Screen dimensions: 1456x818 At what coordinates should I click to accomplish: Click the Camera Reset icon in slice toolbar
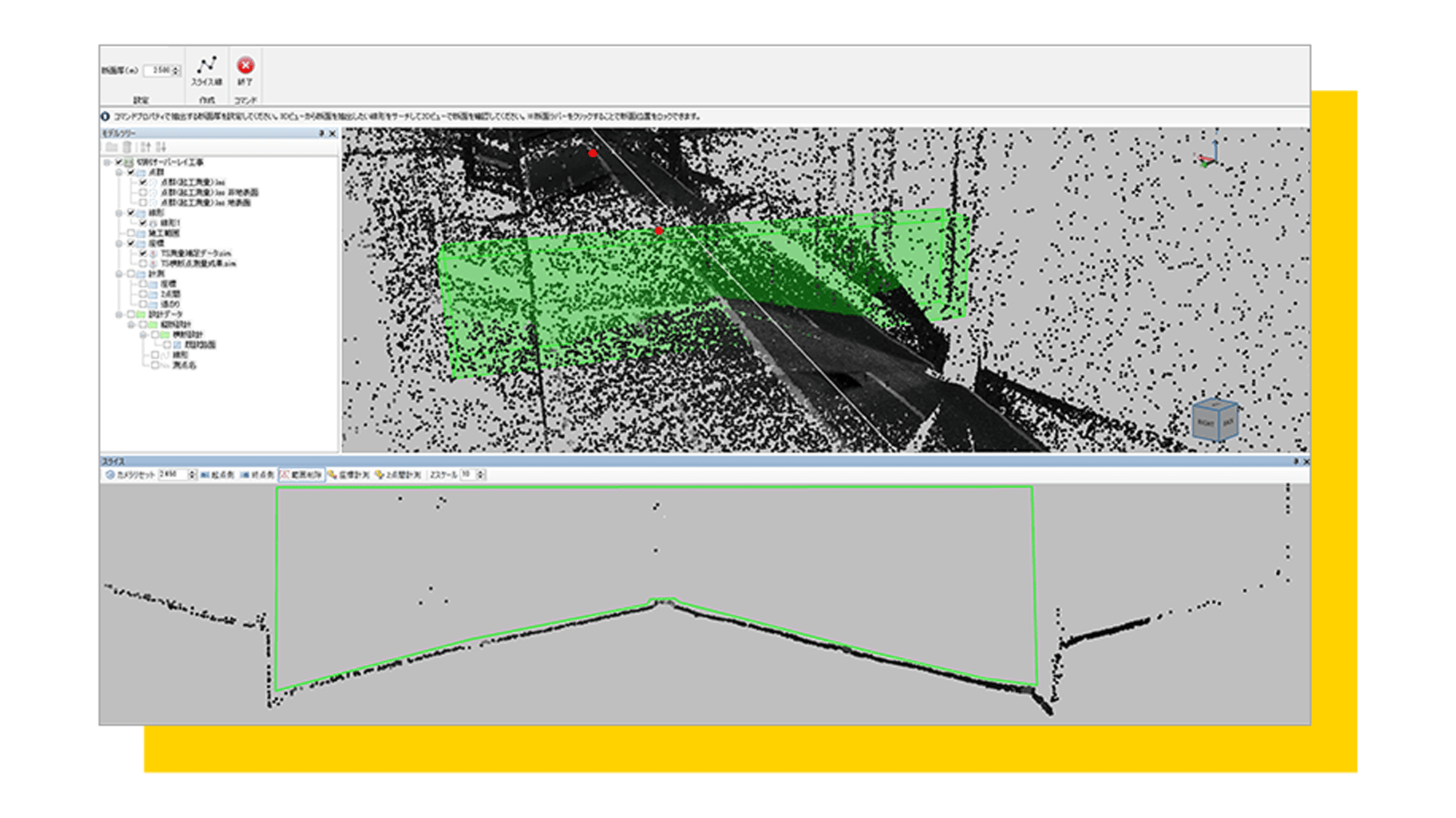111,474
